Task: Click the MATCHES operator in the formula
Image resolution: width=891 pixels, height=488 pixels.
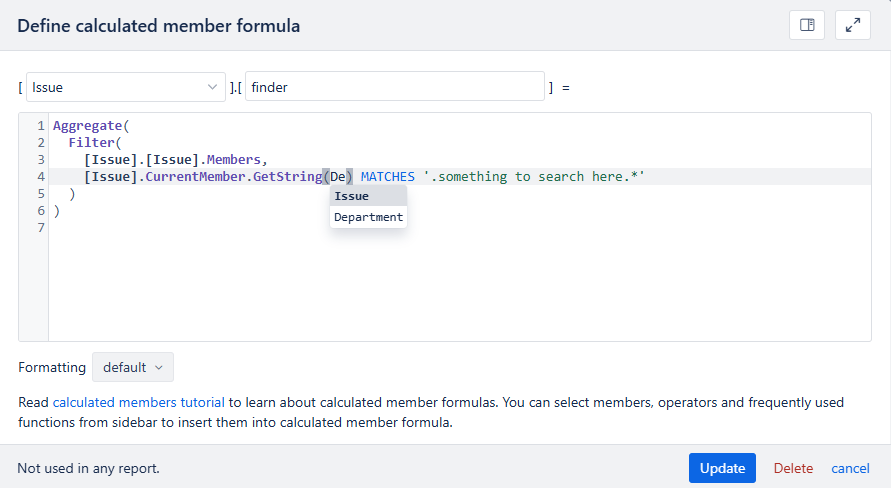Action: tap(388, 177)
